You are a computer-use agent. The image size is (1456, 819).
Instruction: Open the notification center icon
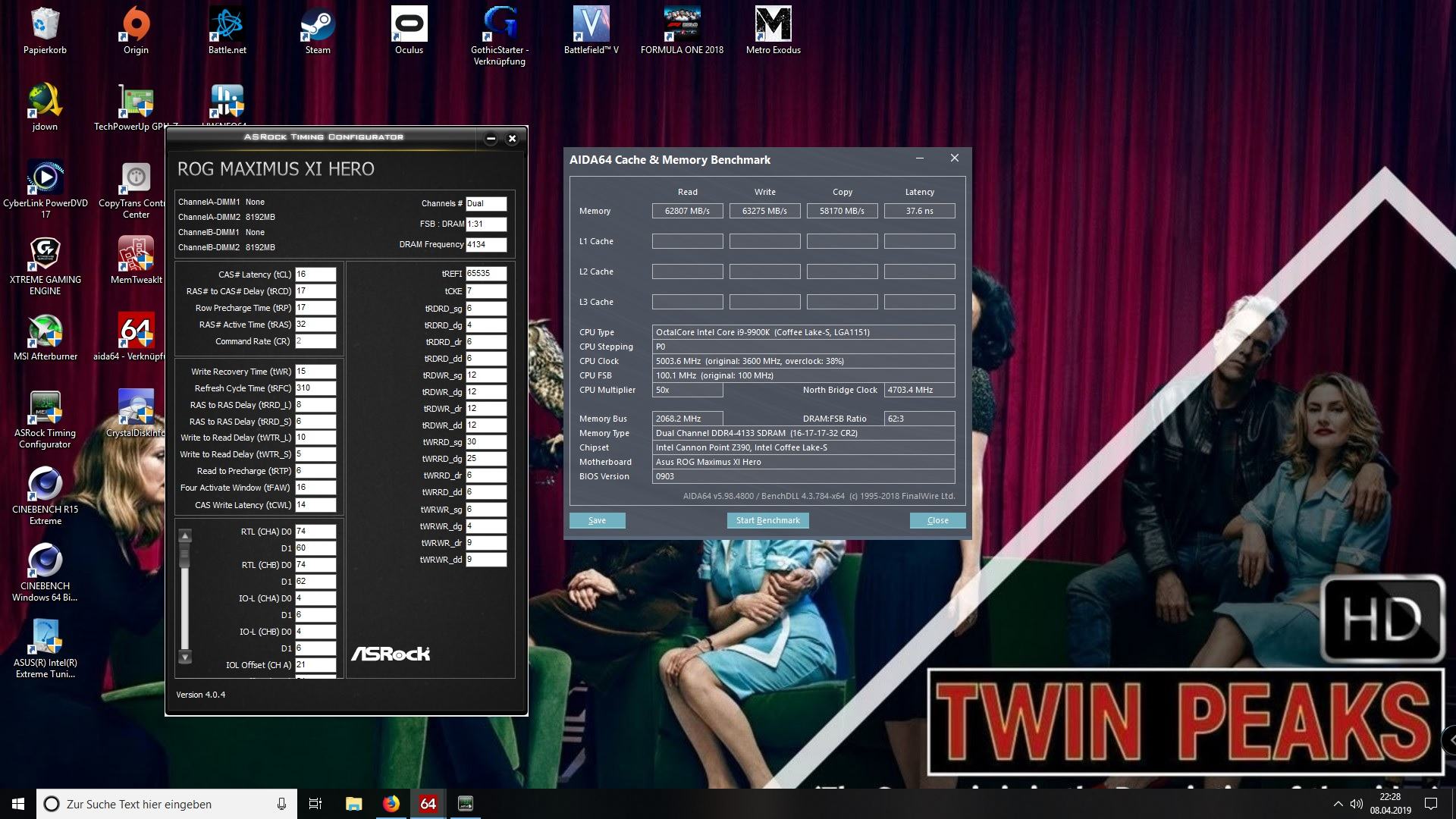(x=1431, y=804)
